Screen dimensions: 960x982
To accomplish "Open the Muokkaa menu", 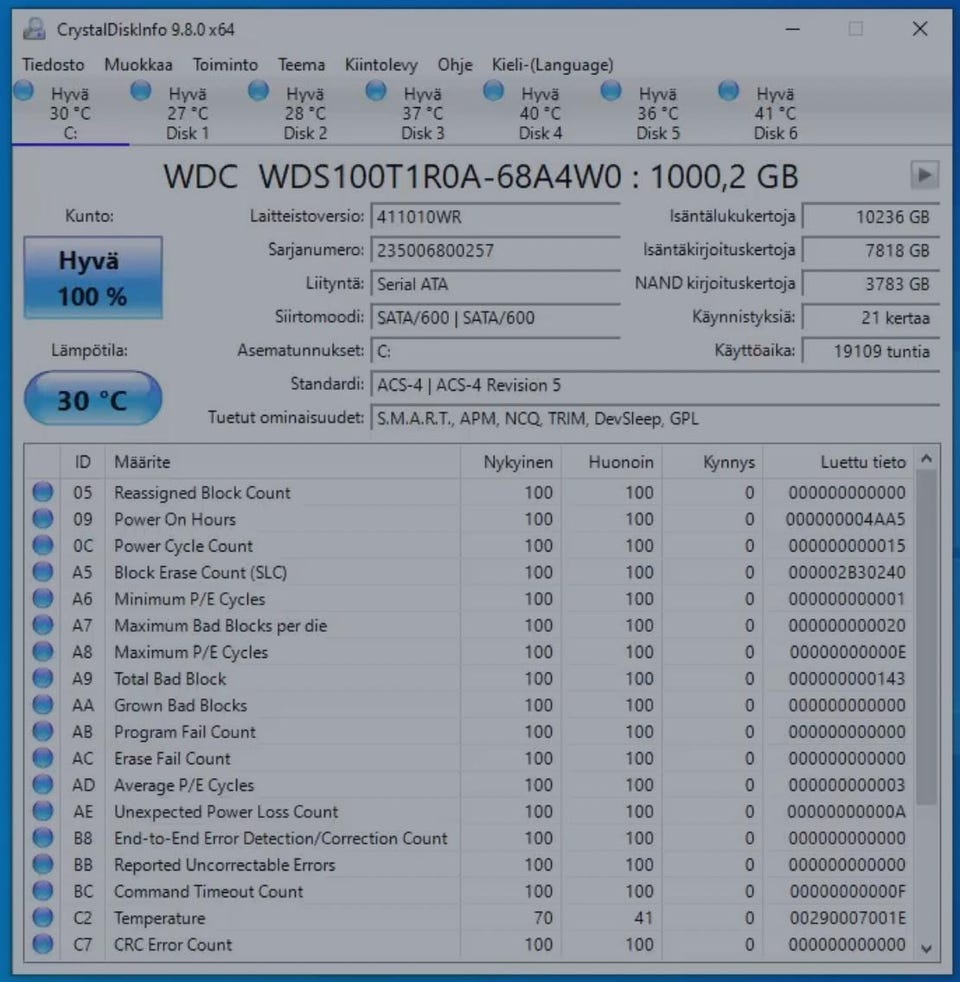I will (138, 65).
